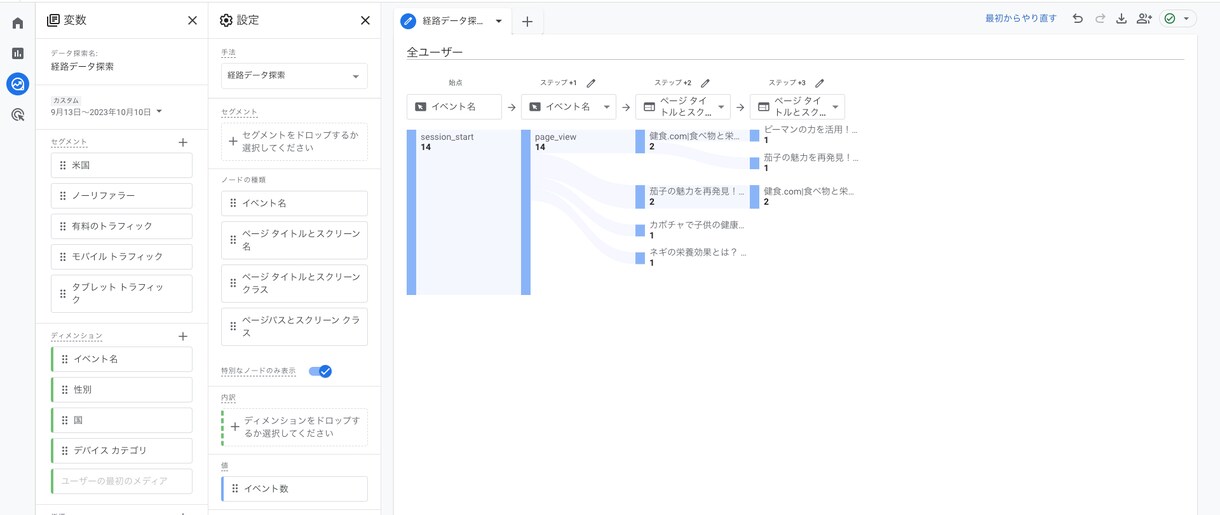Click イベント名 under ノードの種類
This screenshot has width=1220, height=515.
294,203
